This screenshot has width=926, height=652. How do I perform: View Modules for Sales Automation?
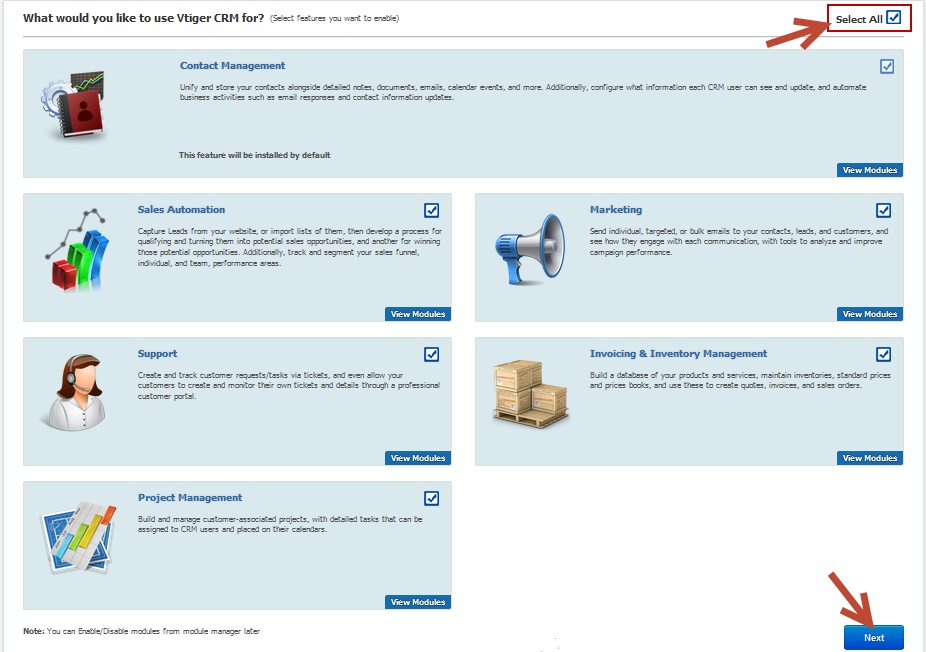pyautogui.click(x=418, y=314)
